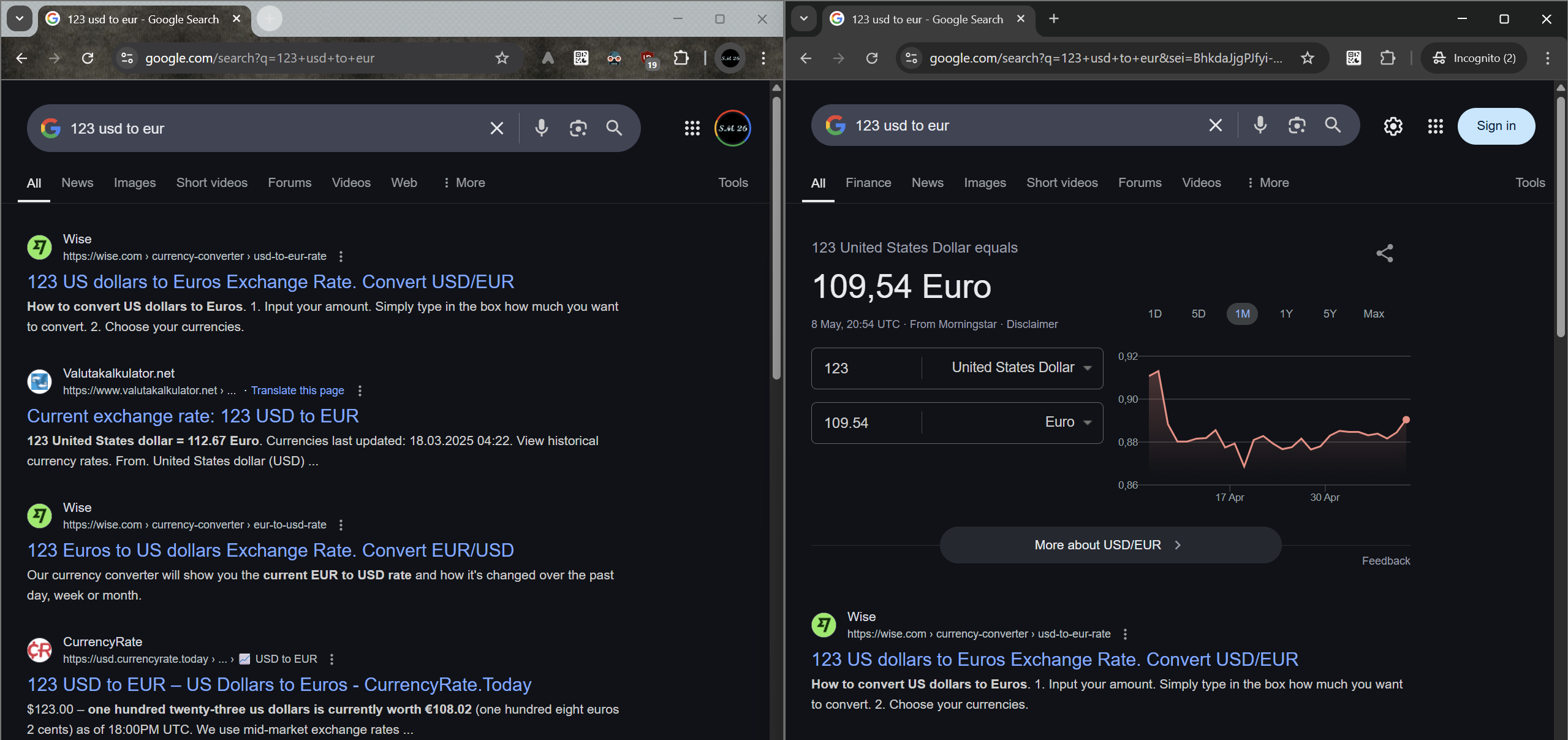Clear the search query with the X icon
Screen dimensions: 1568x740
[496, 128]
